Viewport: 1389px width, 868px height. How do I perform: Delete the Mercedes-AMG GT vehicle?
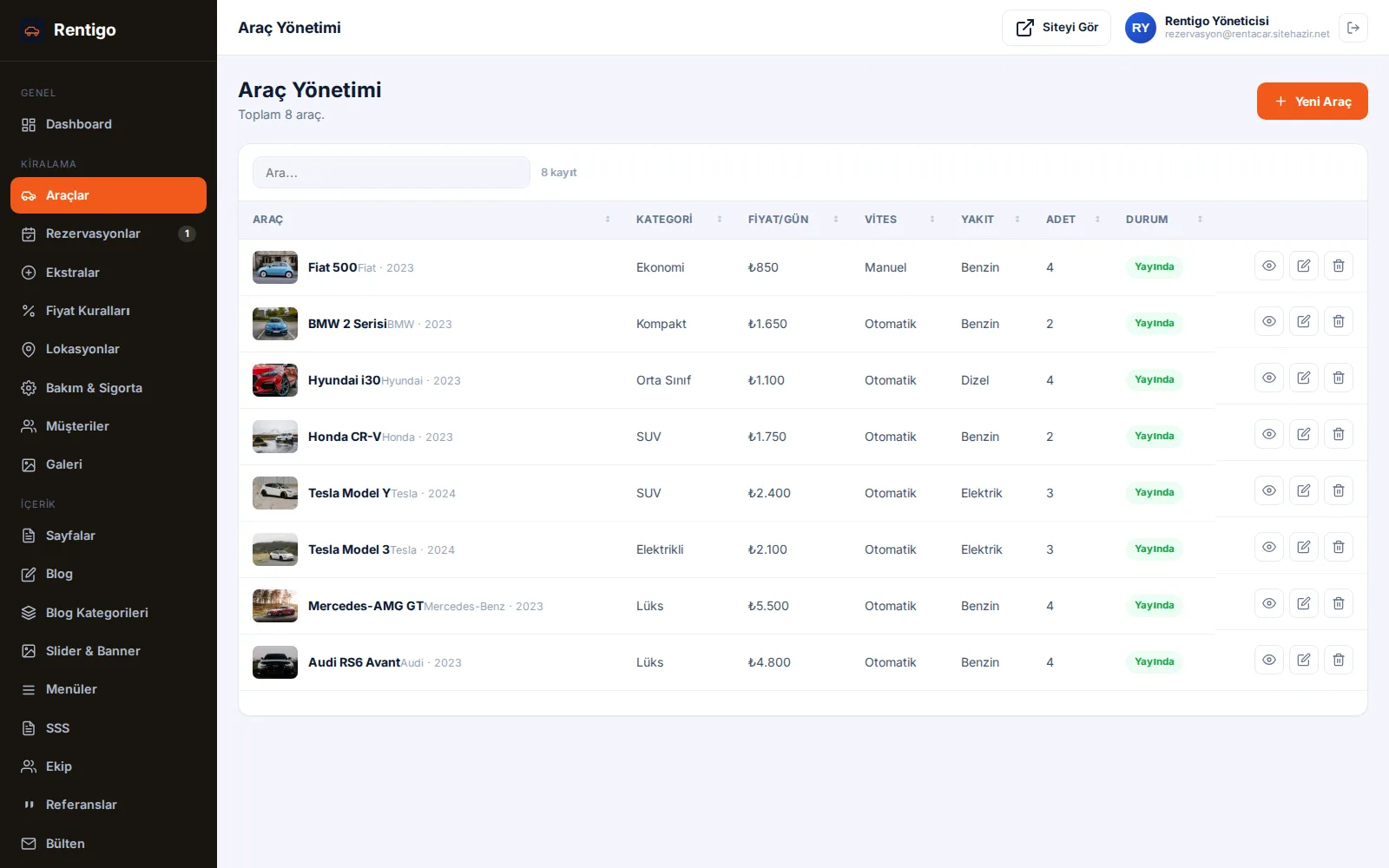click(x=1339, y=604)
